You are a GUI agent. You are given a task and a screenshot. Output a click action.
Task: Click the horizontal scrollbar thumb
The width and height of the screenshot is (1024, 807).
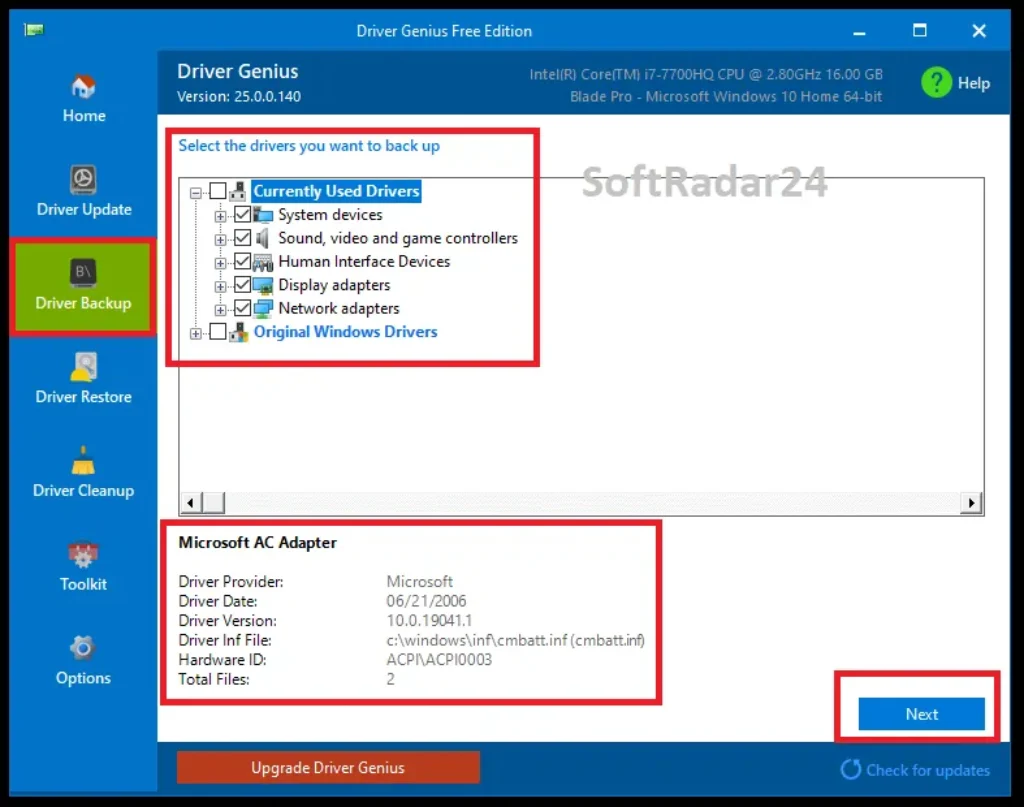point(213,502)
